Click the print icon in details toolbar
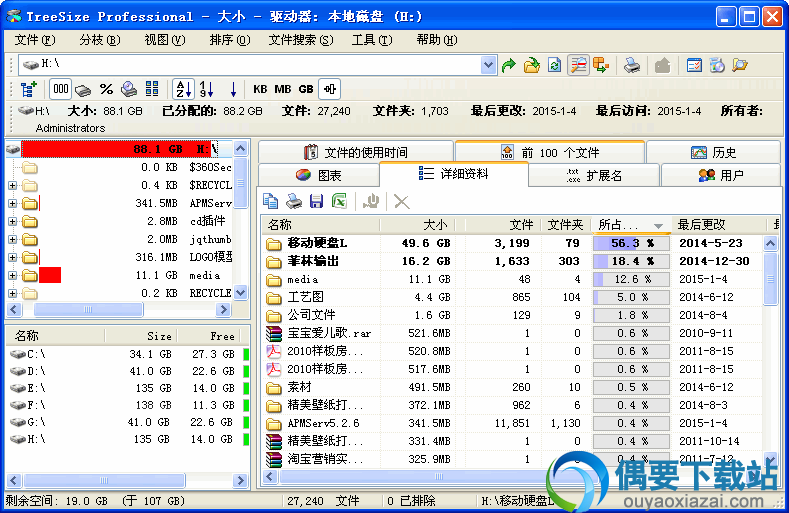The width and height of the screenshot is (789, 513). 294,201
